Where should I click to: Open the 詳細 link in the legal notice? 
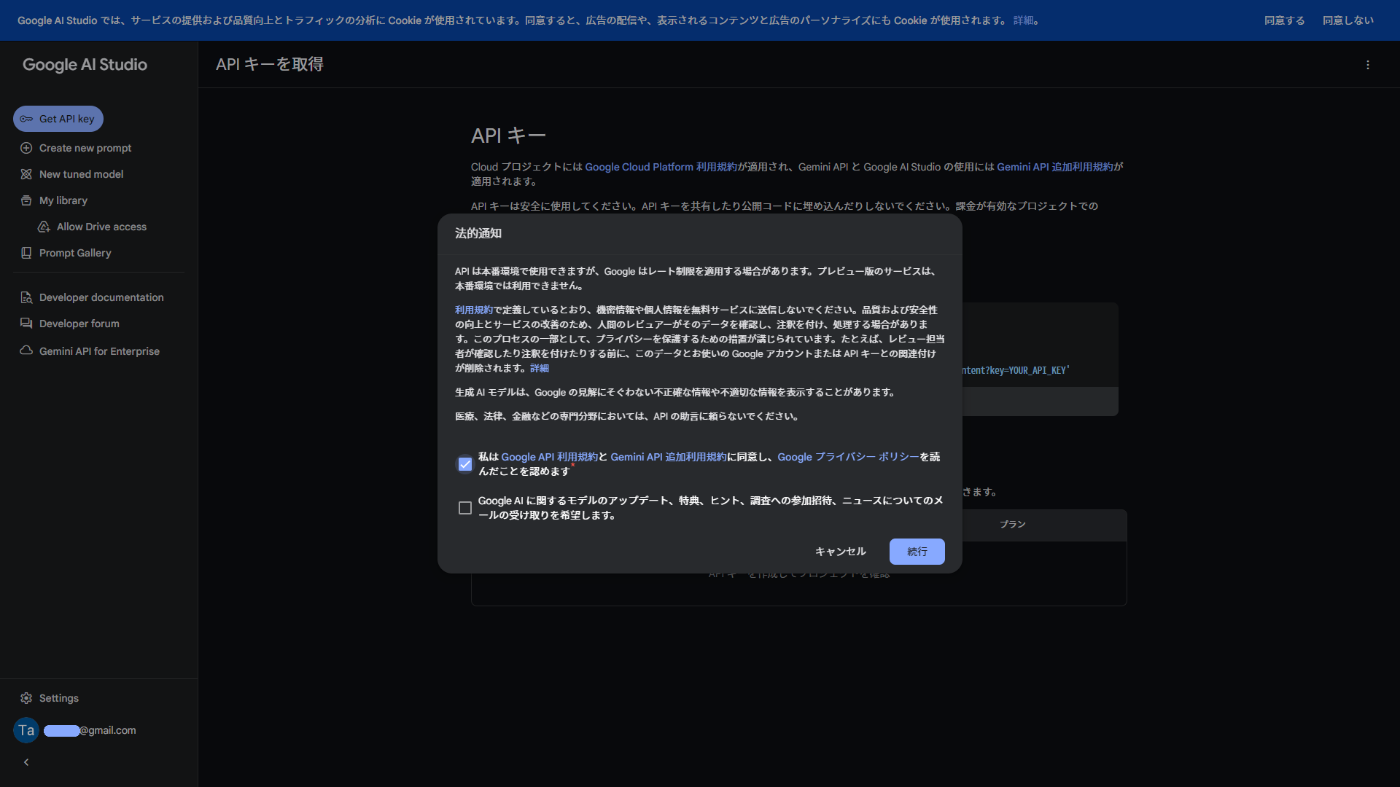(x=539, y=368)
